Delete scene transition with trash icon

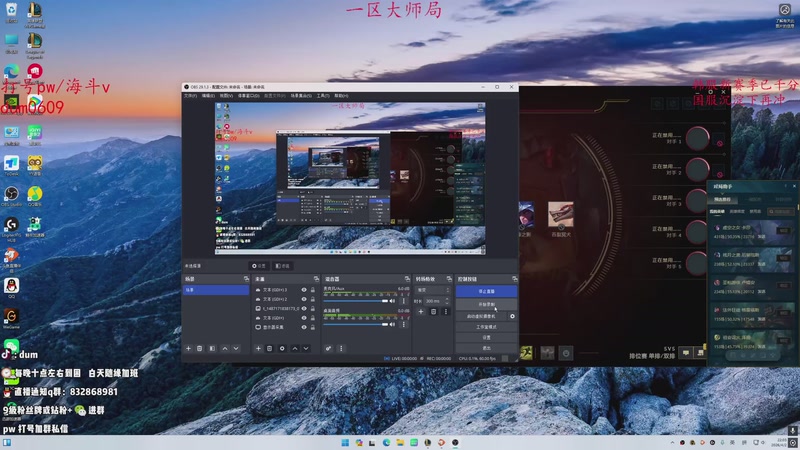tap(433, 312)
